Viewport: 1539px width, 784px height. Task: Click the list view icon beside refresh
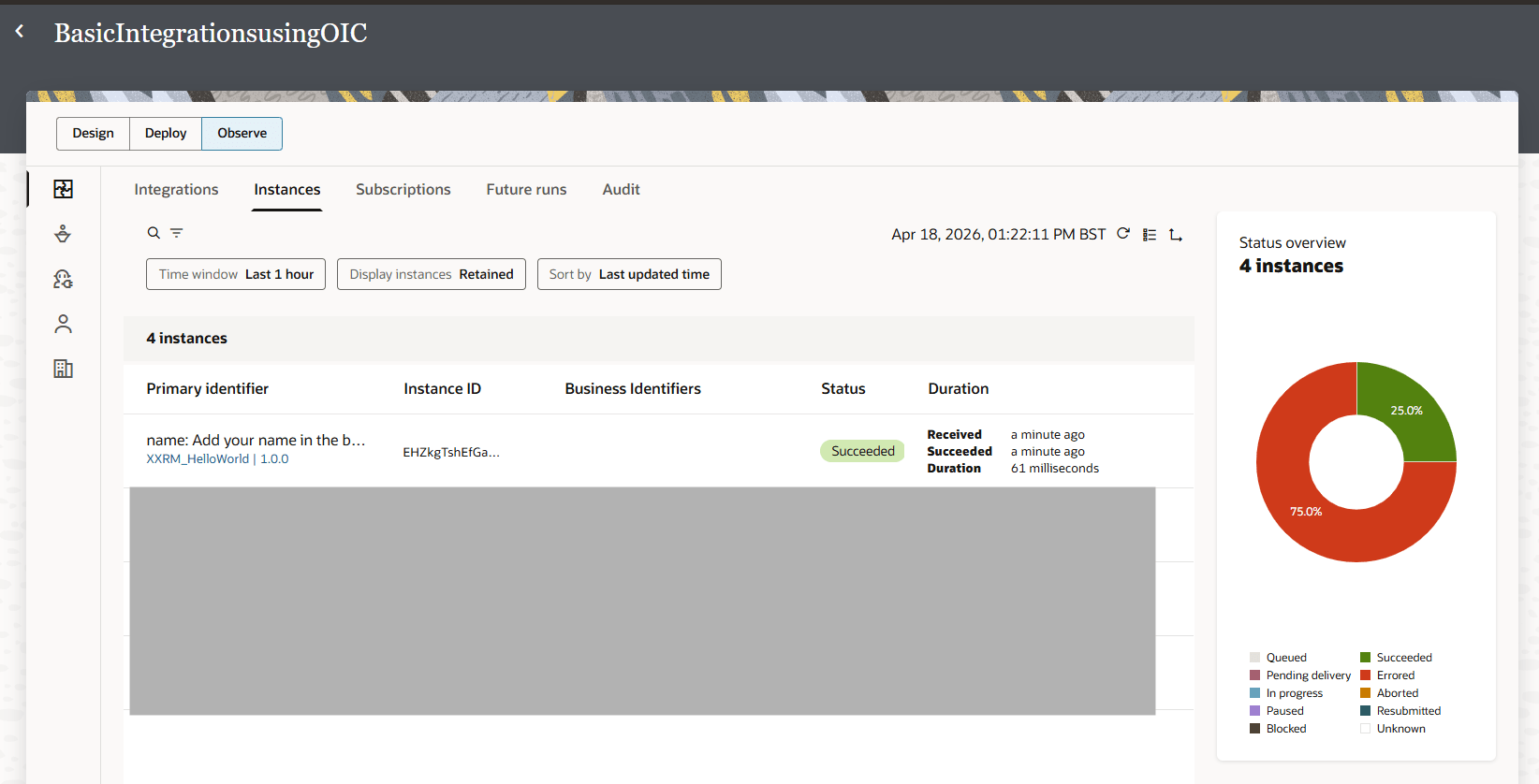(x=1150, y=235)
